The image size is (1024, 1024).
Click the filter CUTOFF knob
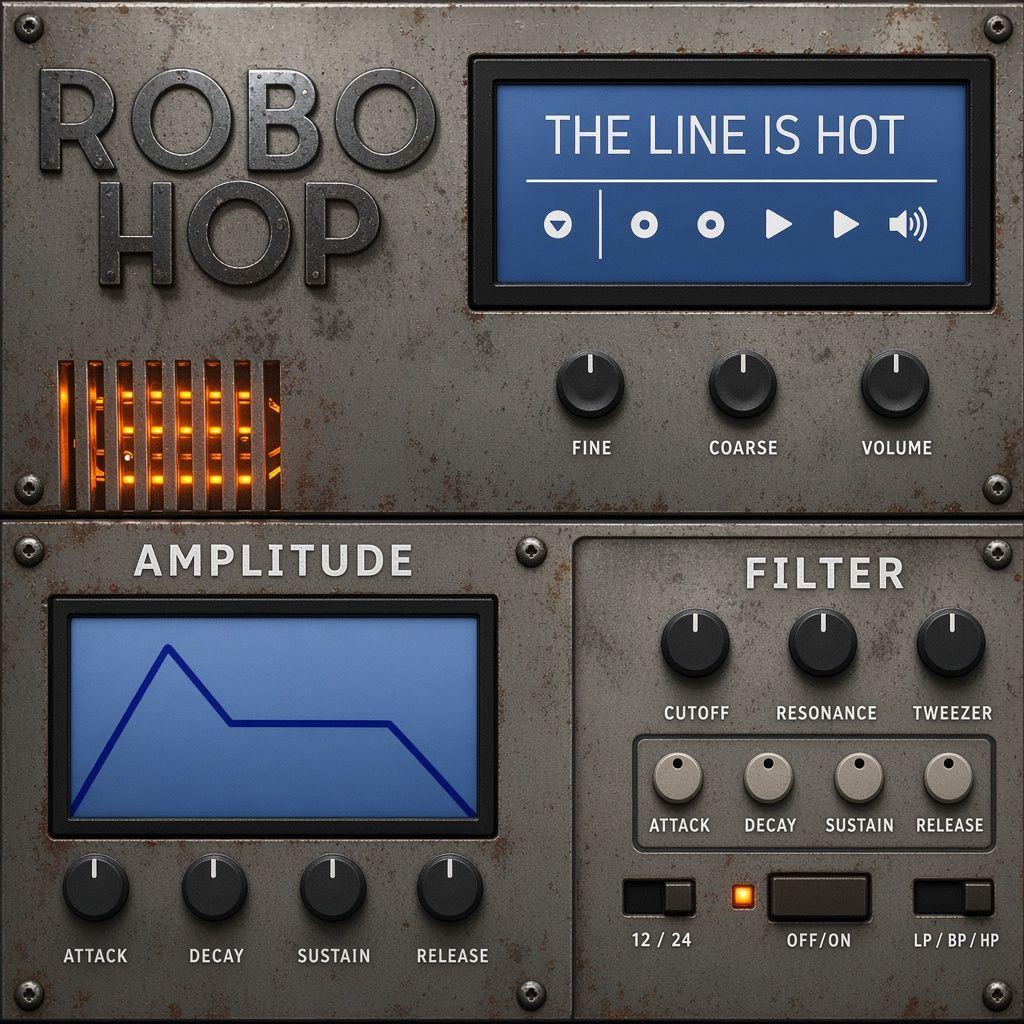(x=695, y=643)
